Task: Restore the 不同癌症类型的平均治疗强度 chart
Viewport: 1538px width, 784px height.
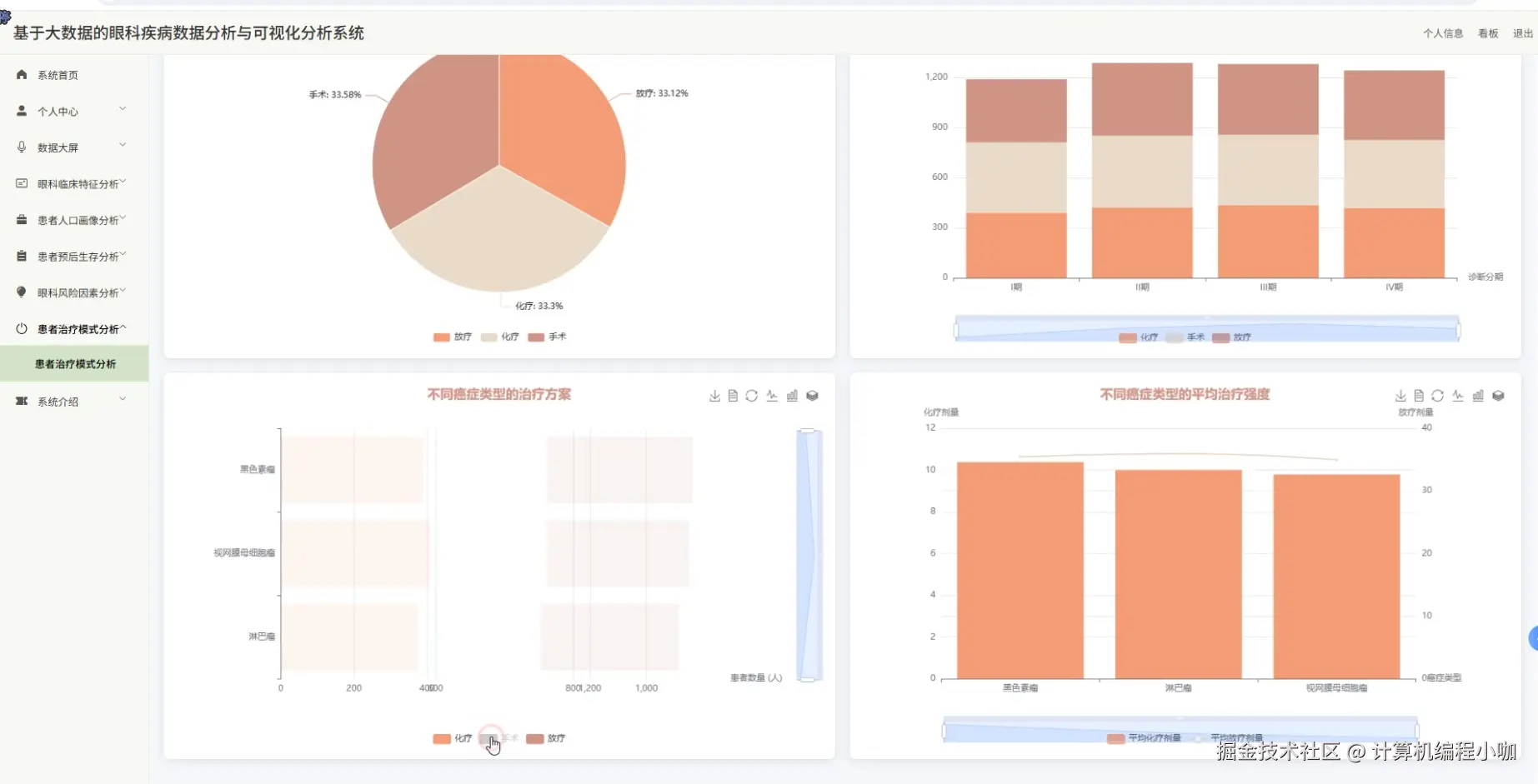Action: (x=1438, y=396)
